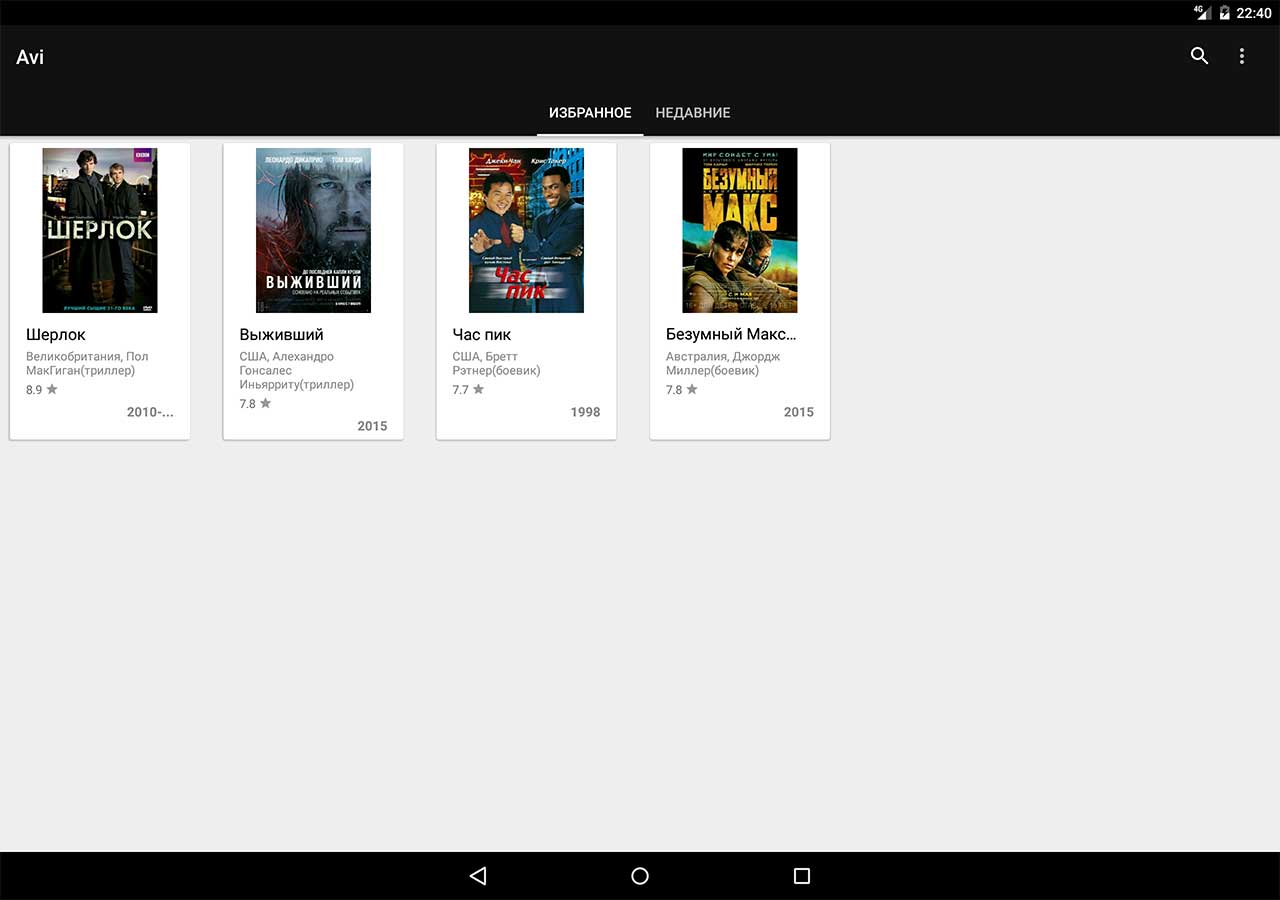Open the Шерлок poster thumbnail

100,230
